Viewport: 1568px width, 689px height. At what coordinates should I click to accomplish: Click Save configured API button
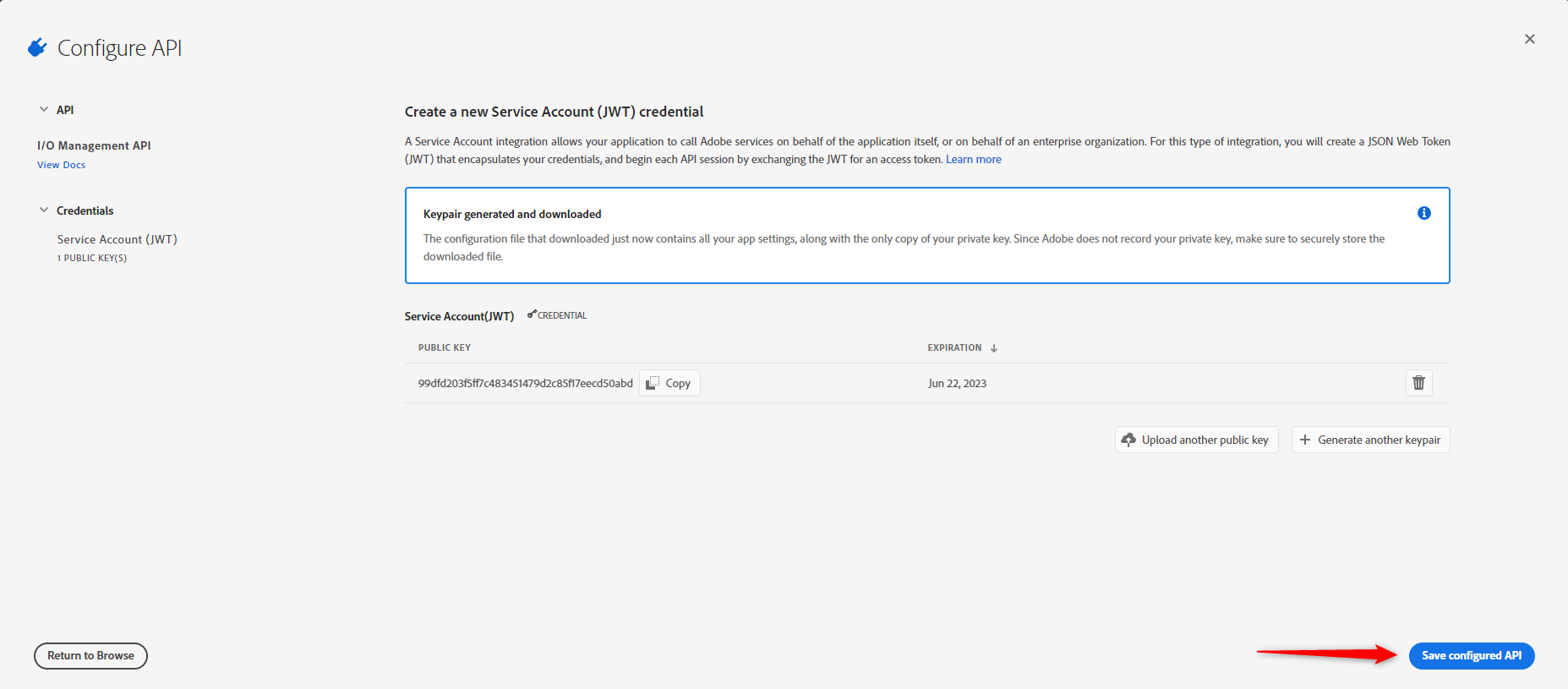click(1472, 656)
